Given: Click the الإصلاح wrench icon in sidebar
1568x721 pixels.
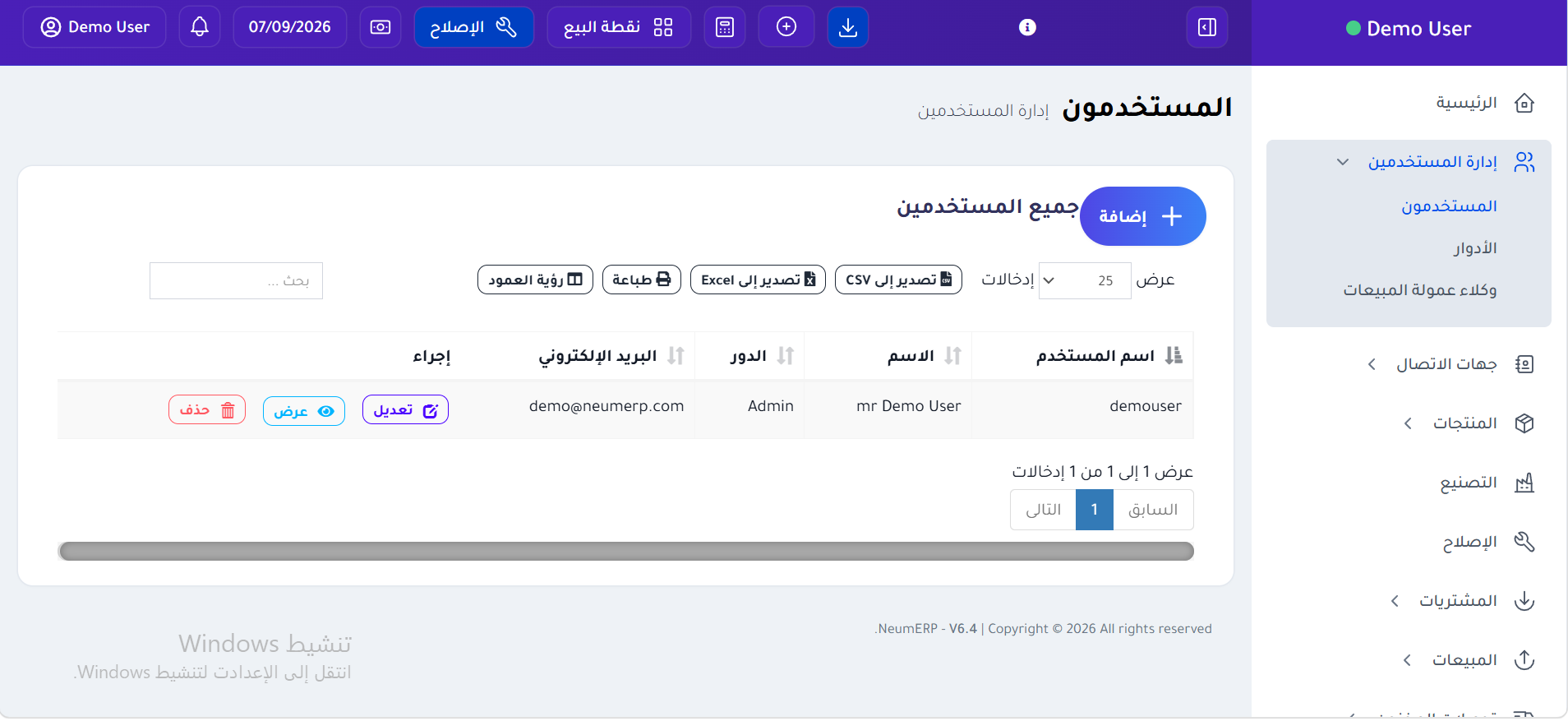Looking at the screenshot, I should click(1524, 542).
